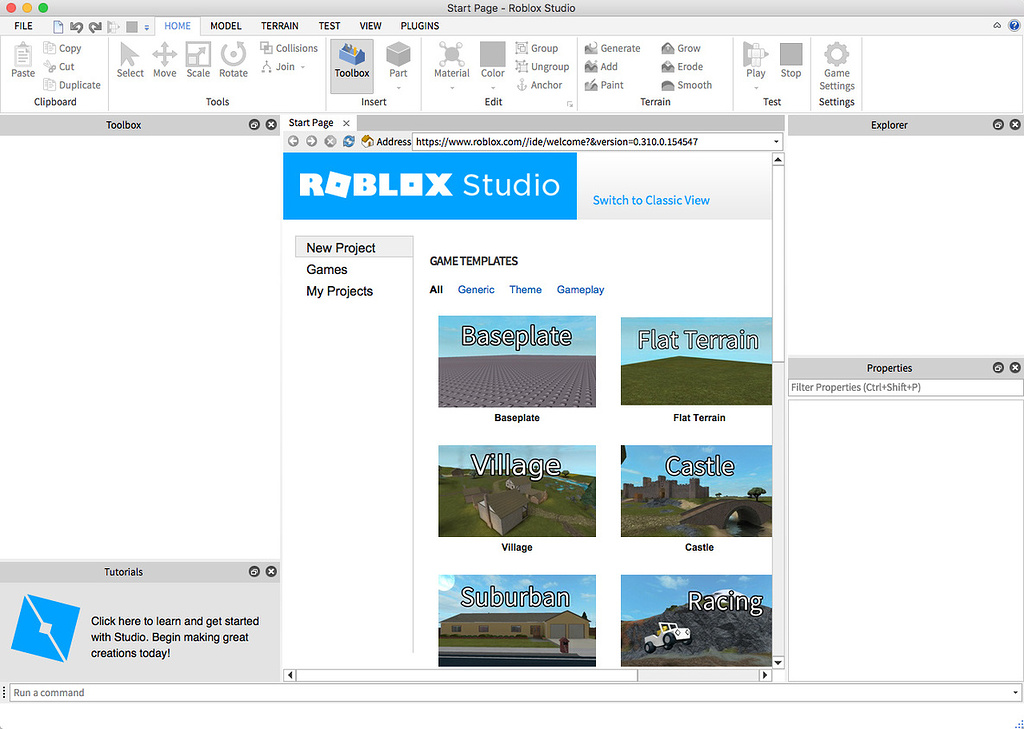Image resolution: width=1024 pixels, height=729 pixels.
Task: Click the Switch to Classic View link
Action: [651, 200]
